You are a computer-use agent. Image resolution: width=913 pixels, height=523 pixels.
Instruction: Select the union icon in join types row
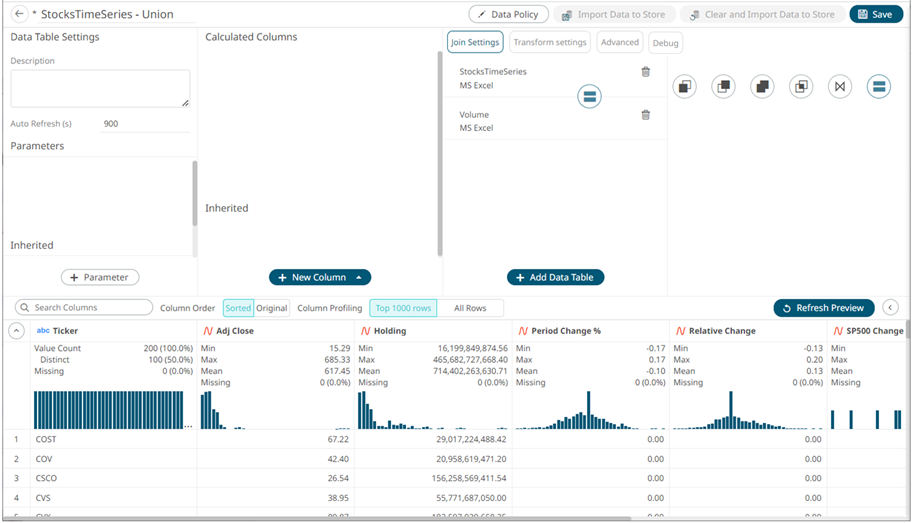coord(879,87)
